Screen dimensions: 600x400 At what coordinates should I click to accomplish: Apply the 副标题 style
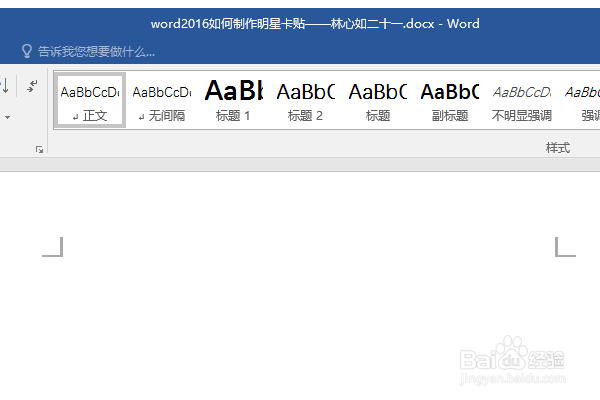tap(450, 100)
